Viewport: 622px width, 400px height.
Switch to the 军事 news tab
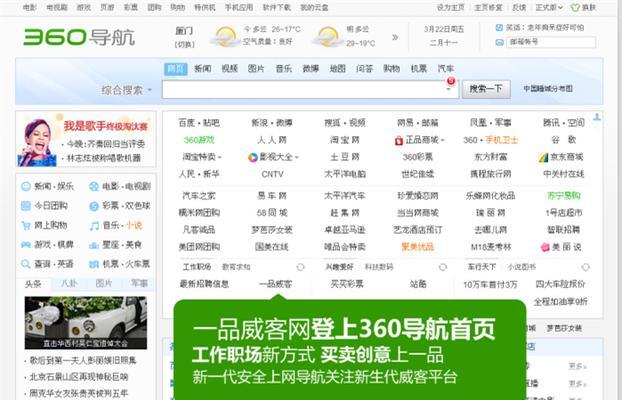tap(139, 284)
